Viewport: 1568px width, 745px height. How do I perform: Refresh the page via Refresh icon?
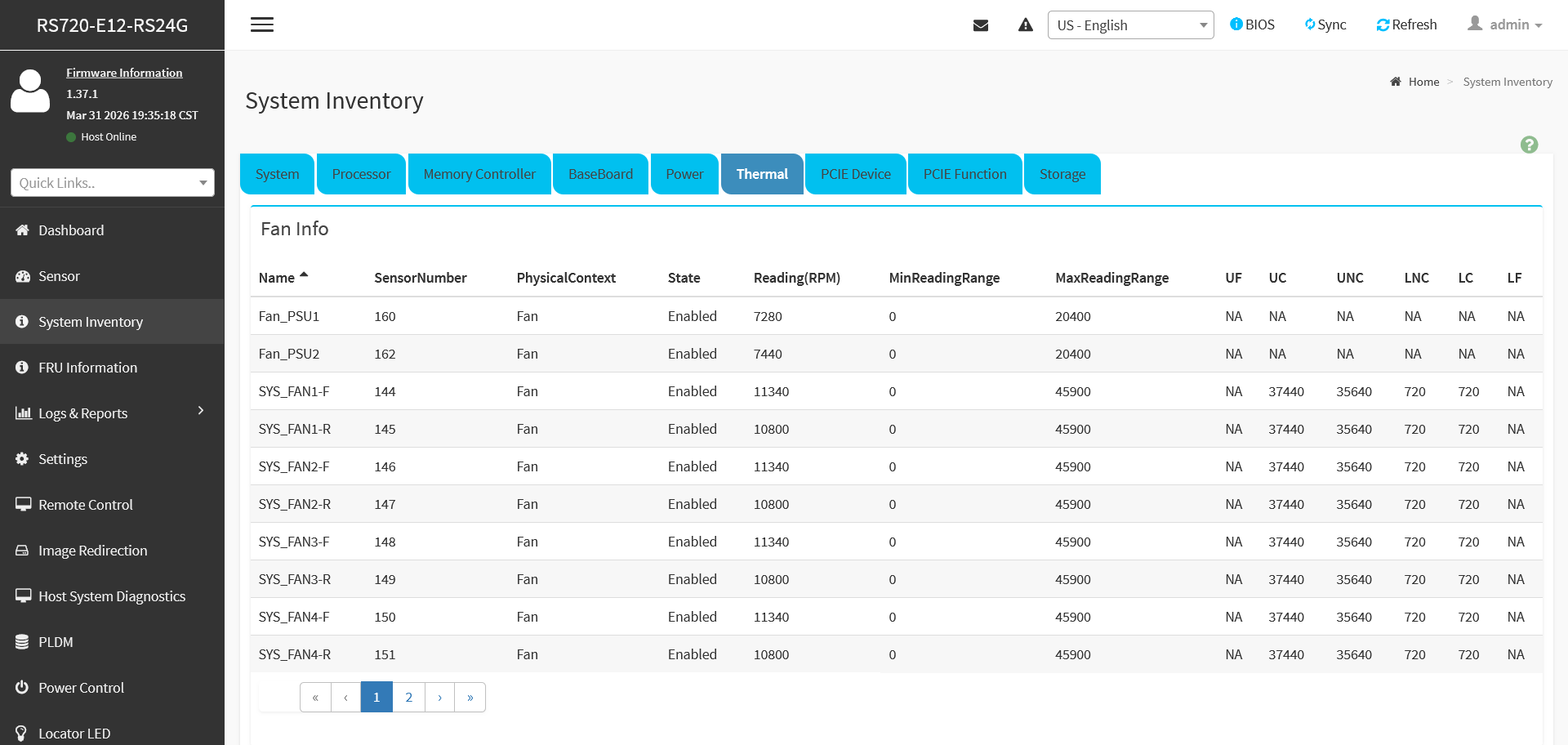pyautogui.click(x=1406, y=25)
